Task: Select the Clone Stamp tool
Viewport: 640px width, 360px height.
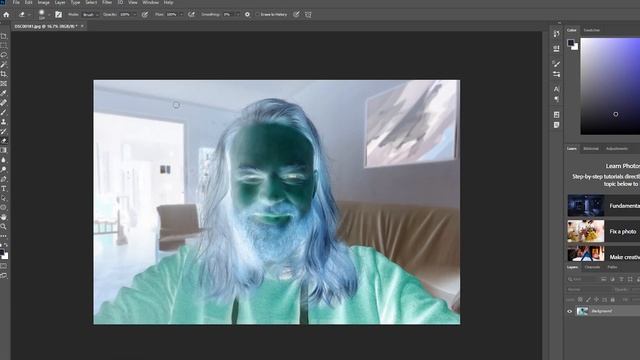Action: click(4, 122)
